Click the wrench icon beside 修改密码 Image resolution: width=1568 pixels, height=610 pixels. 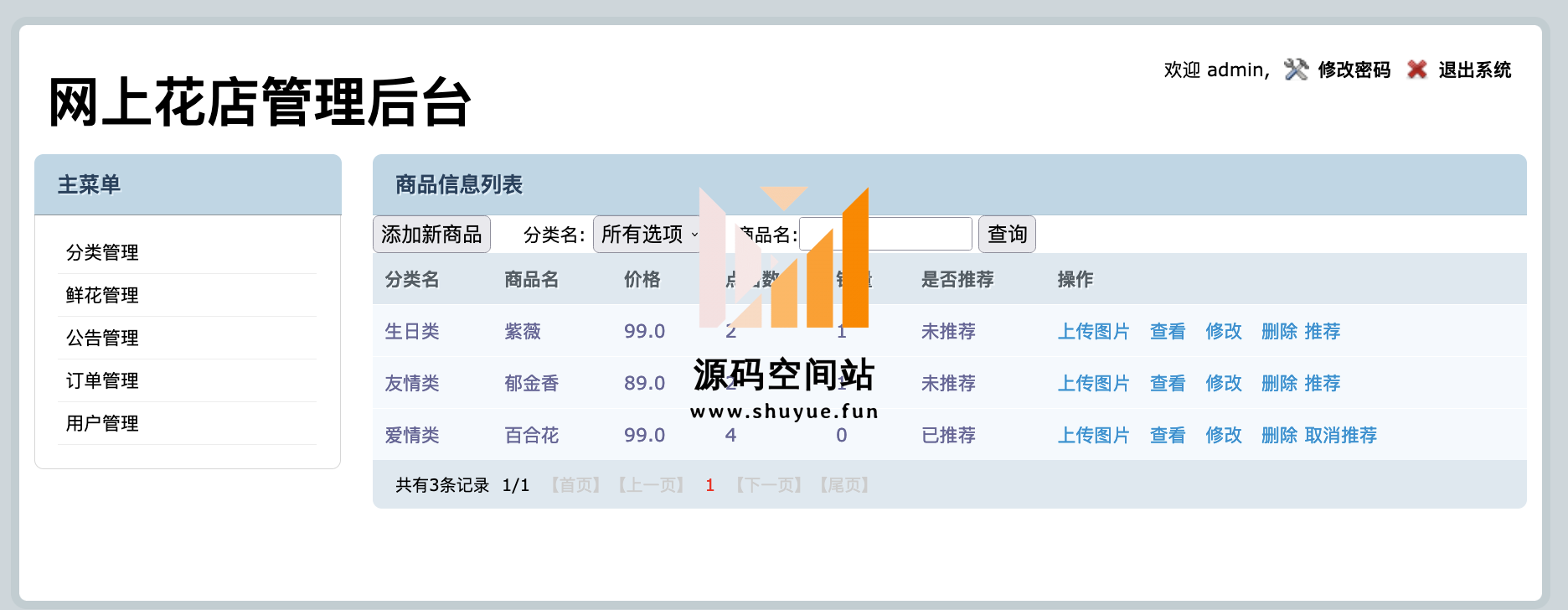pos(1296,70)
